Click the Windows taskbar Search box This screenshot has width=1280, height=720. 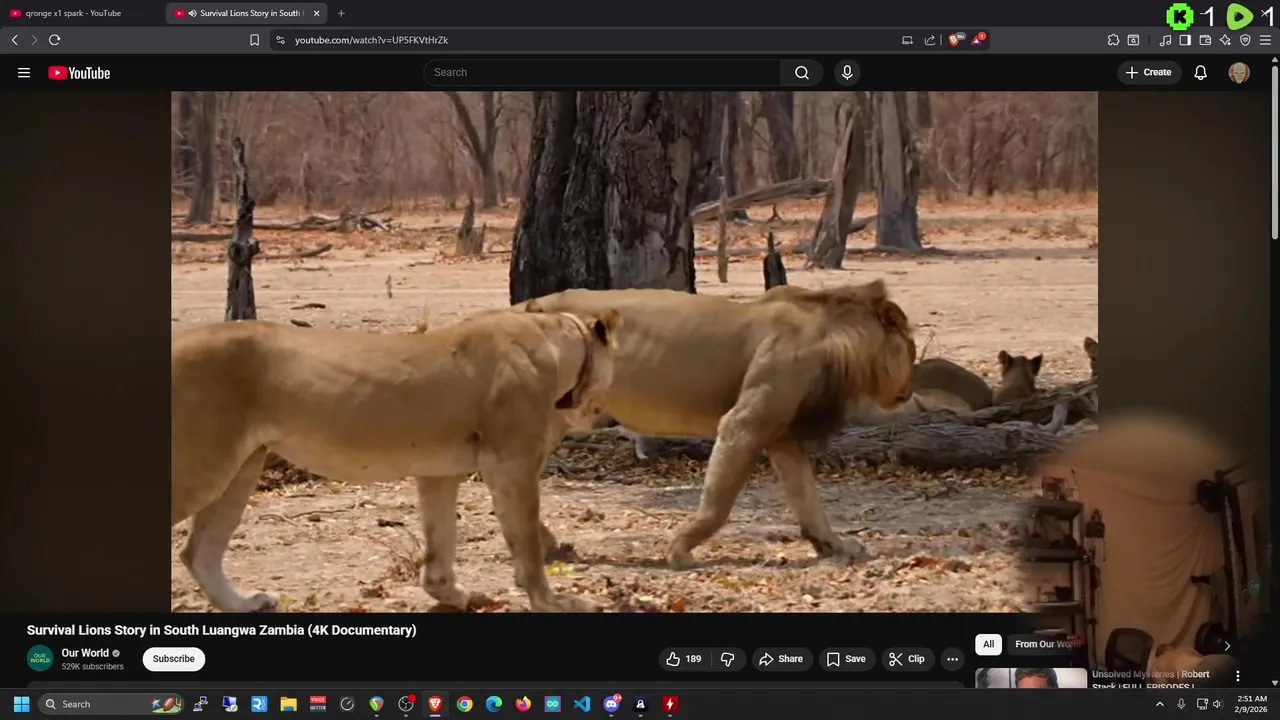(110, 704)
